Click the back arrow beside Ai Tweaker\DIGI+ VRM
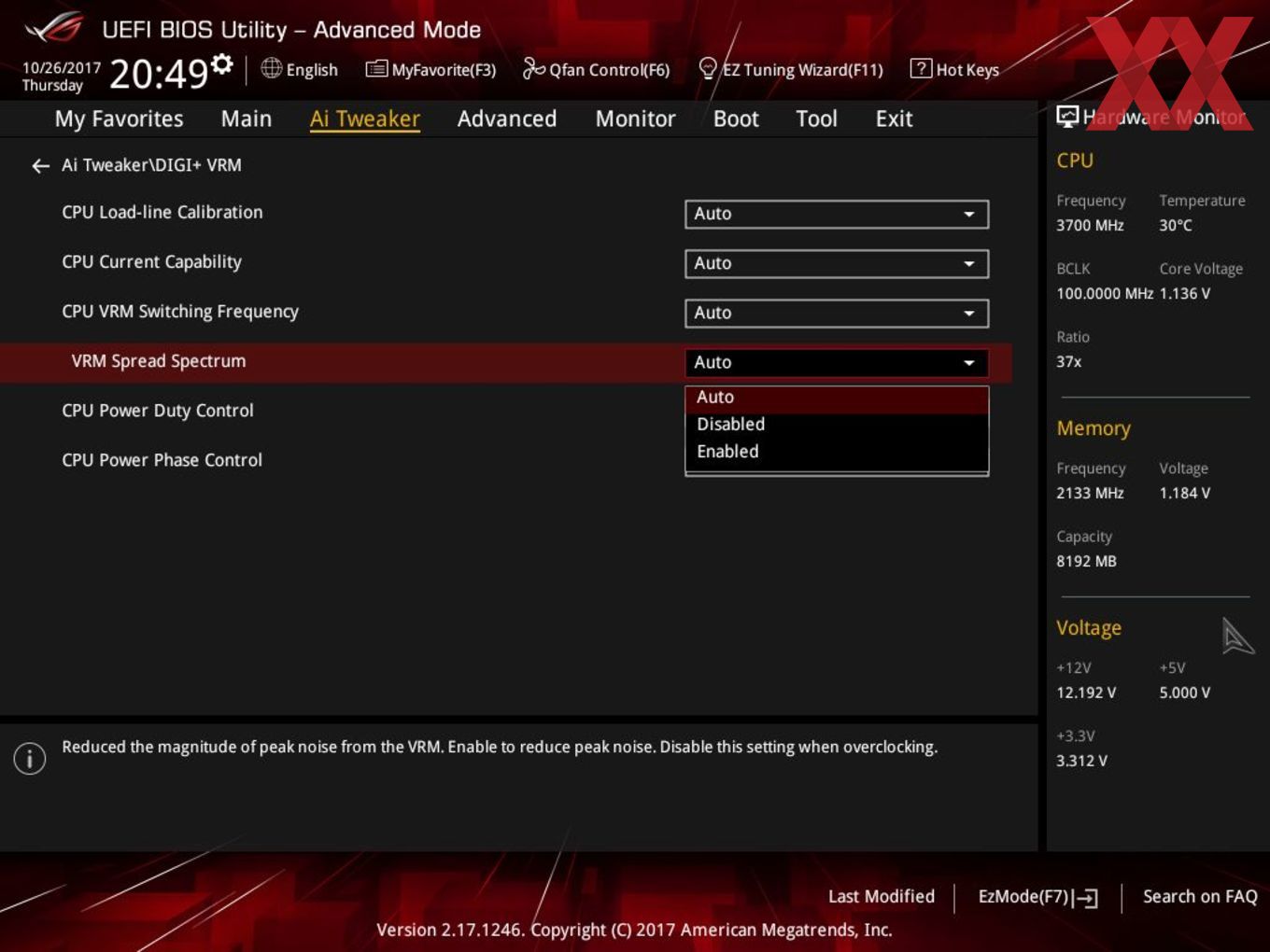Viewport: 1270px width, 952px height. (x=40, y=166)
